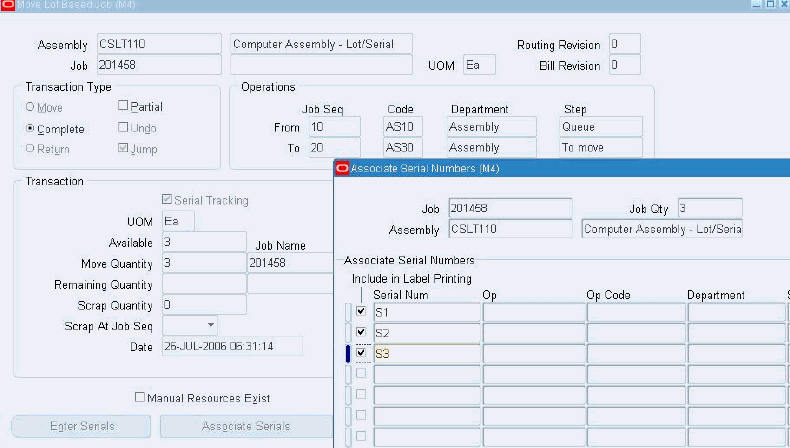Click the Job field in Move Lot Based Job window
This screenshot has width=790, height=448.
(x=159, y=65)
